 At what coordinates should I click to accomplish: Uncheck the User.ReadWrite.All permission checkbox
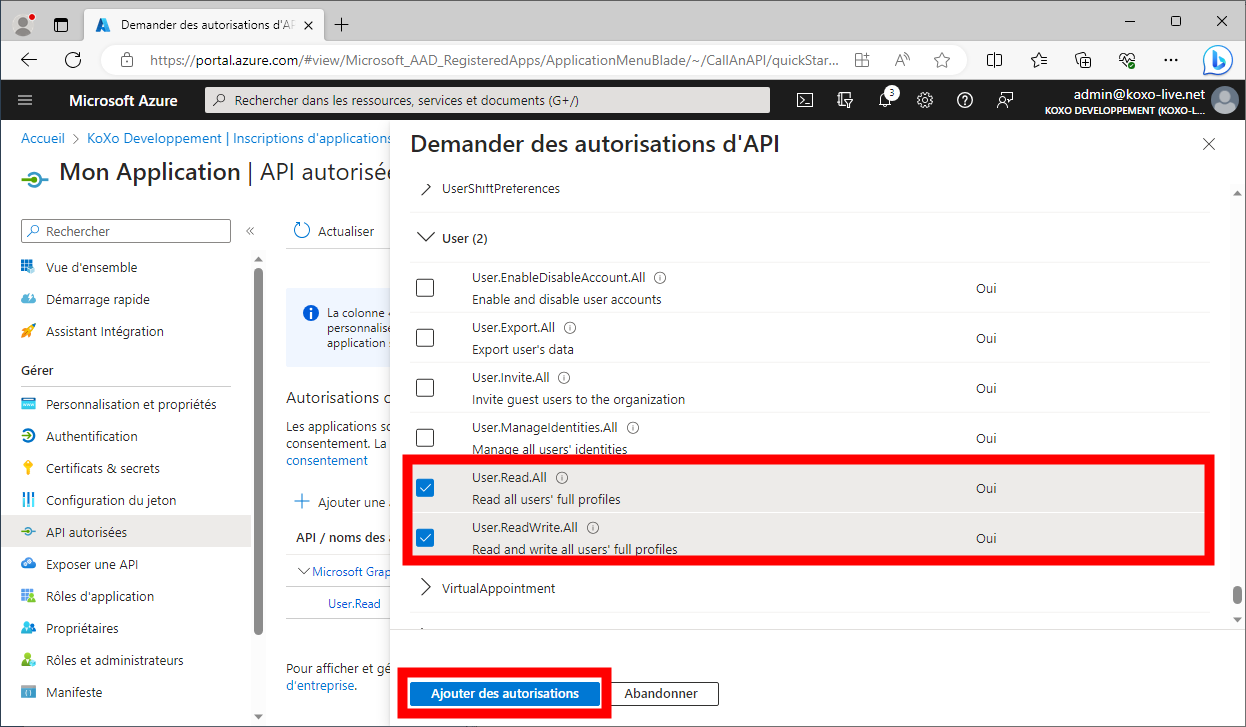[425, 538]
